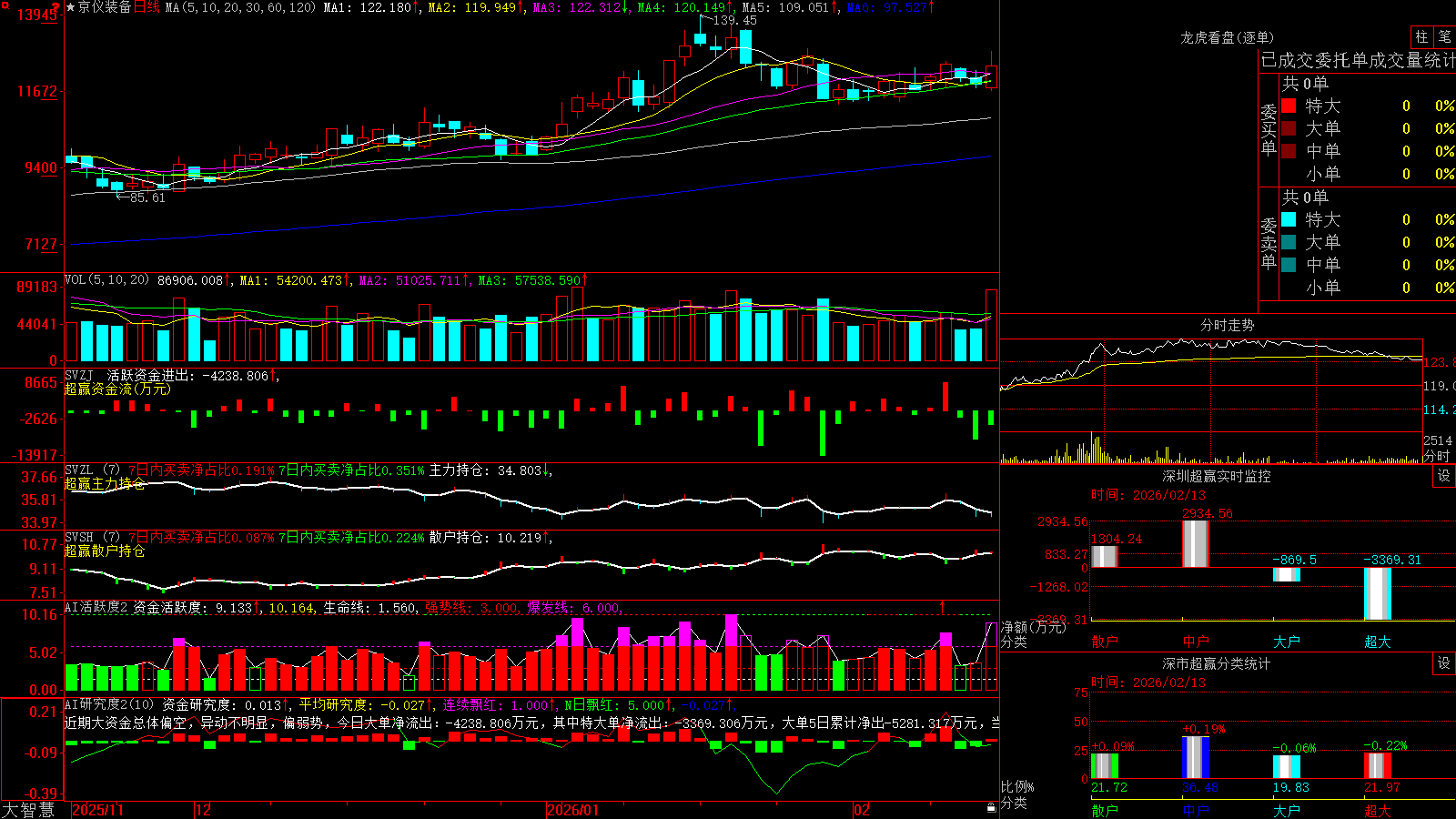Open 设 settings for 深圳超赢实时监控
The height and width of the screenshot is (819, 1456).
point(1444,476)
